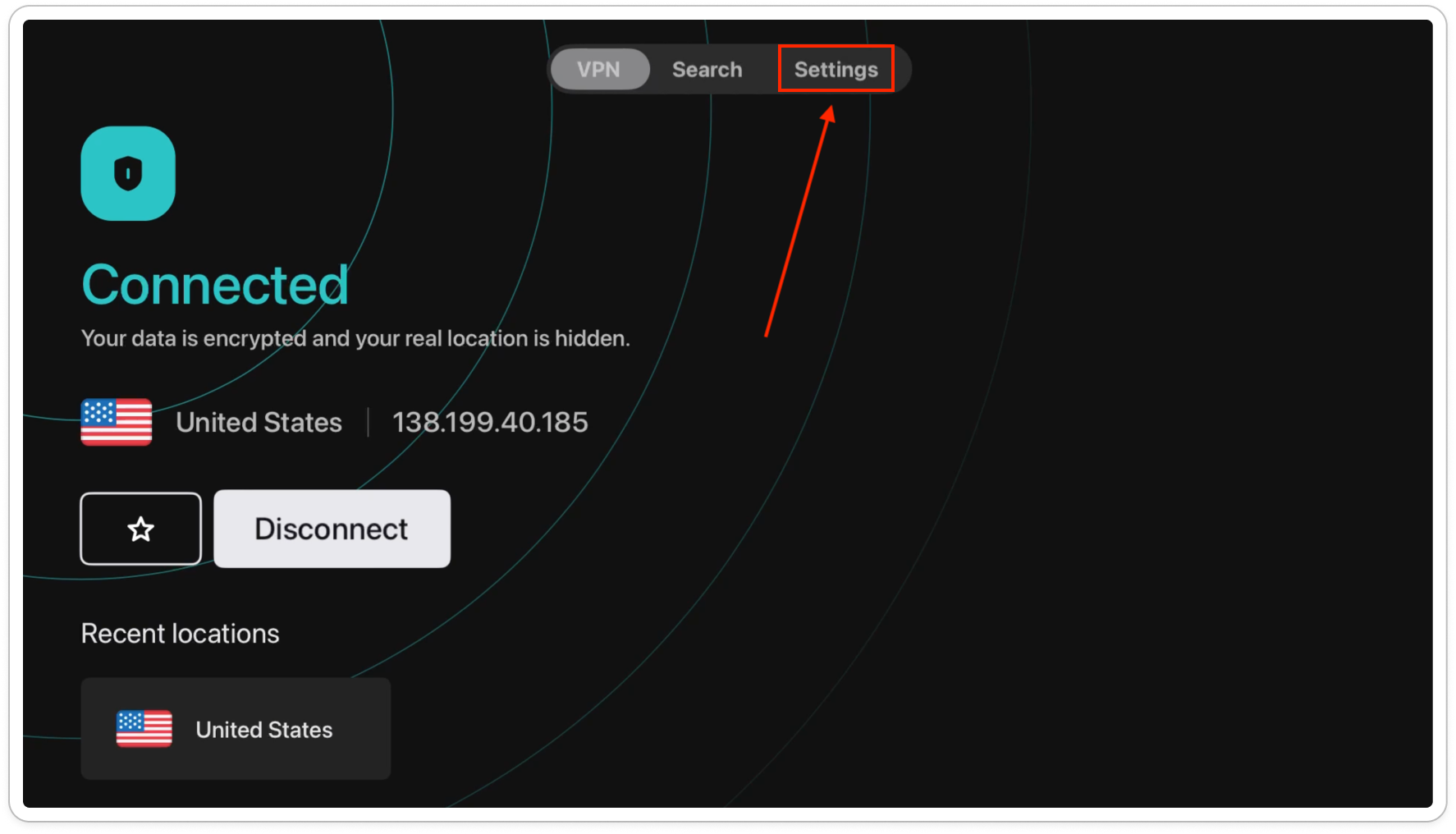The height and width of the screenshot is (834, 1456).
Task: Click the US flag beside the IP address
Action: (x=117, y=422)
